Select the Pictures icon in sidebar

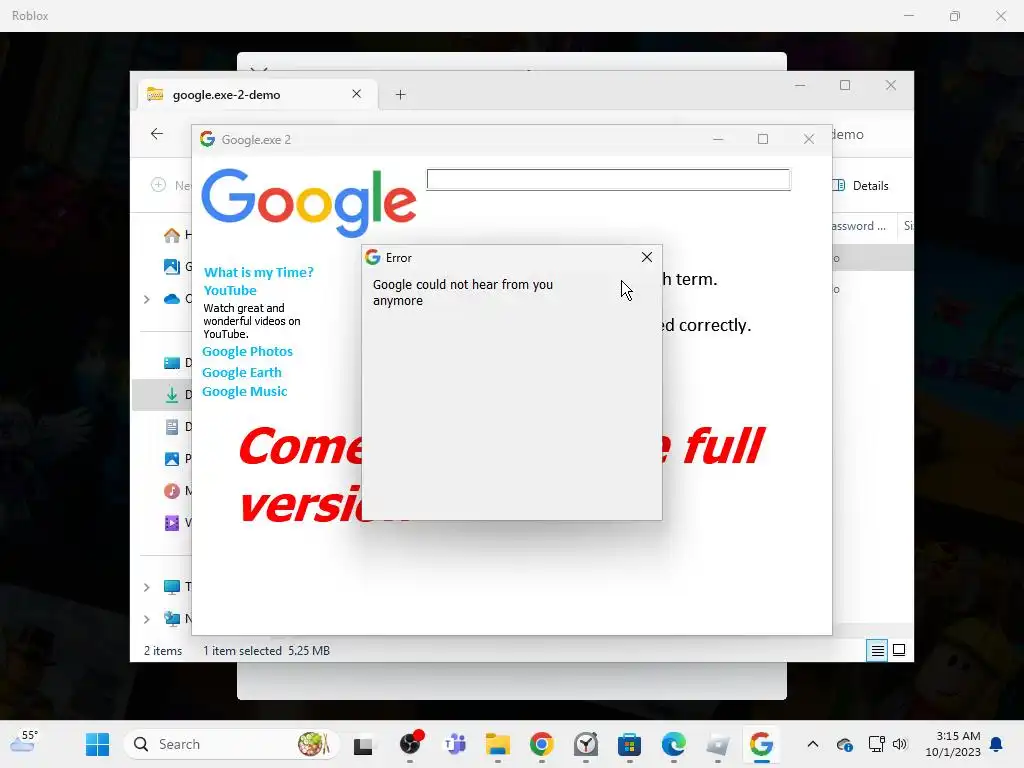click(172, 459)
